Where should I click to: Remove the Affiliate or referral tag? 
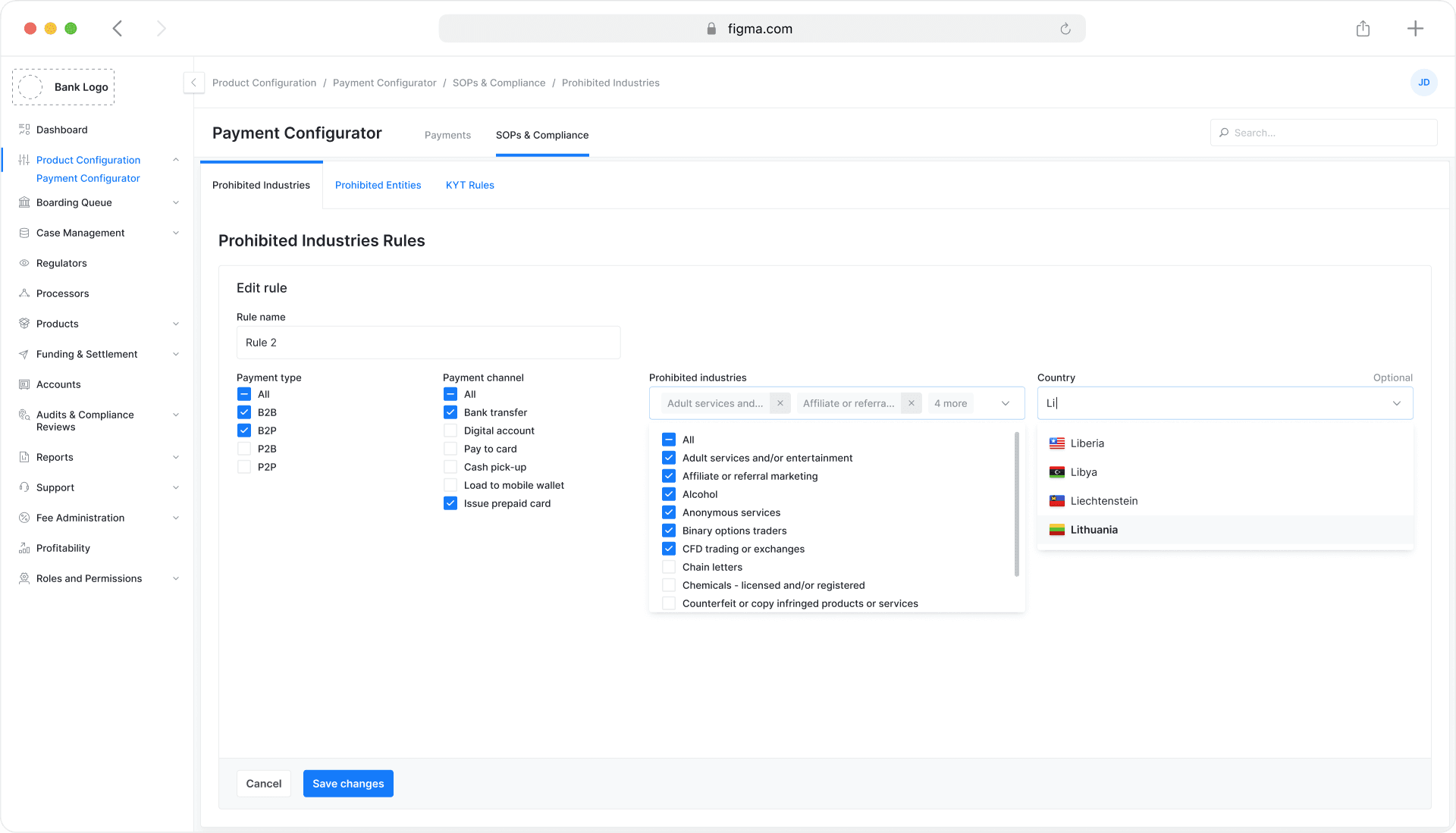point(912,403)
